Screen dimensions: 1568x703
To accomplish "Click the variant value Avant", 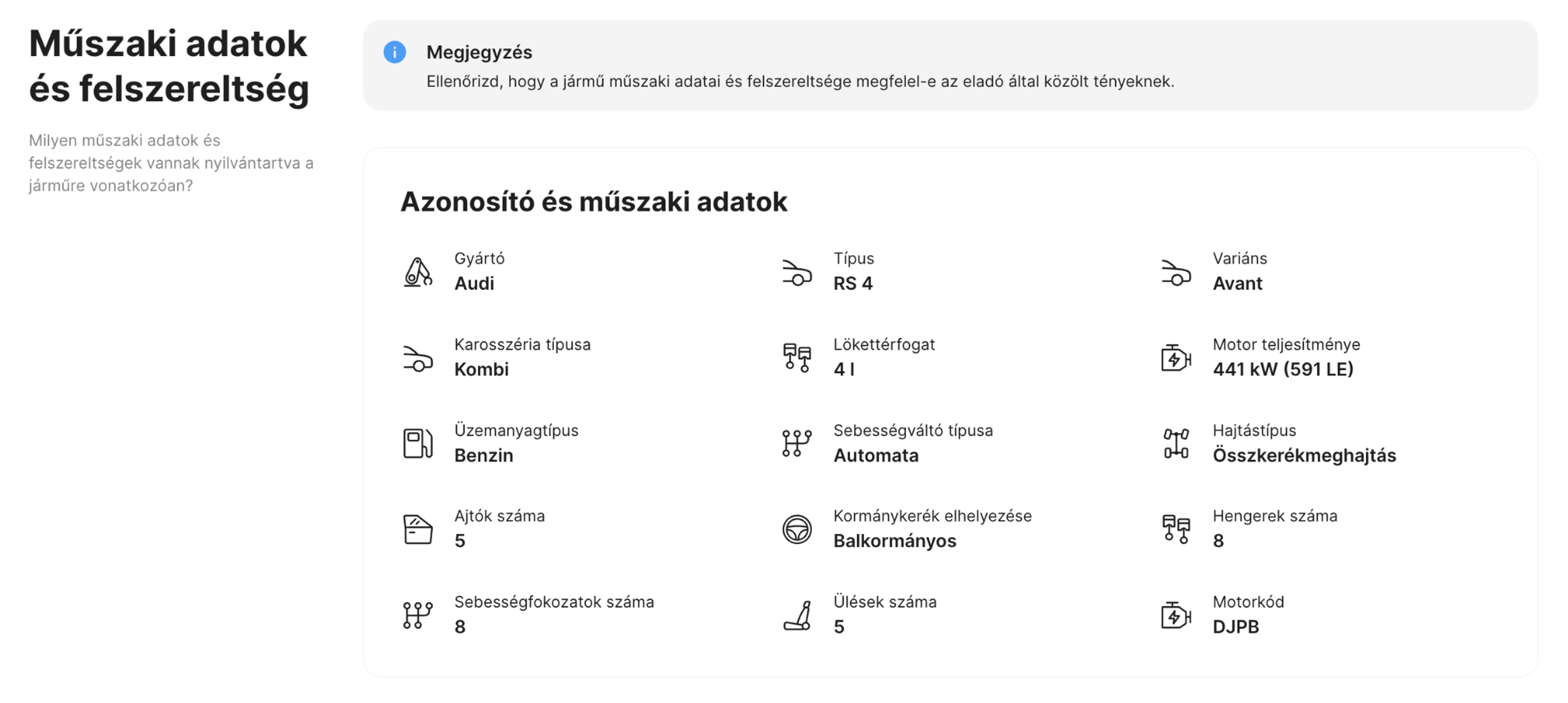I will point(1238,283).
